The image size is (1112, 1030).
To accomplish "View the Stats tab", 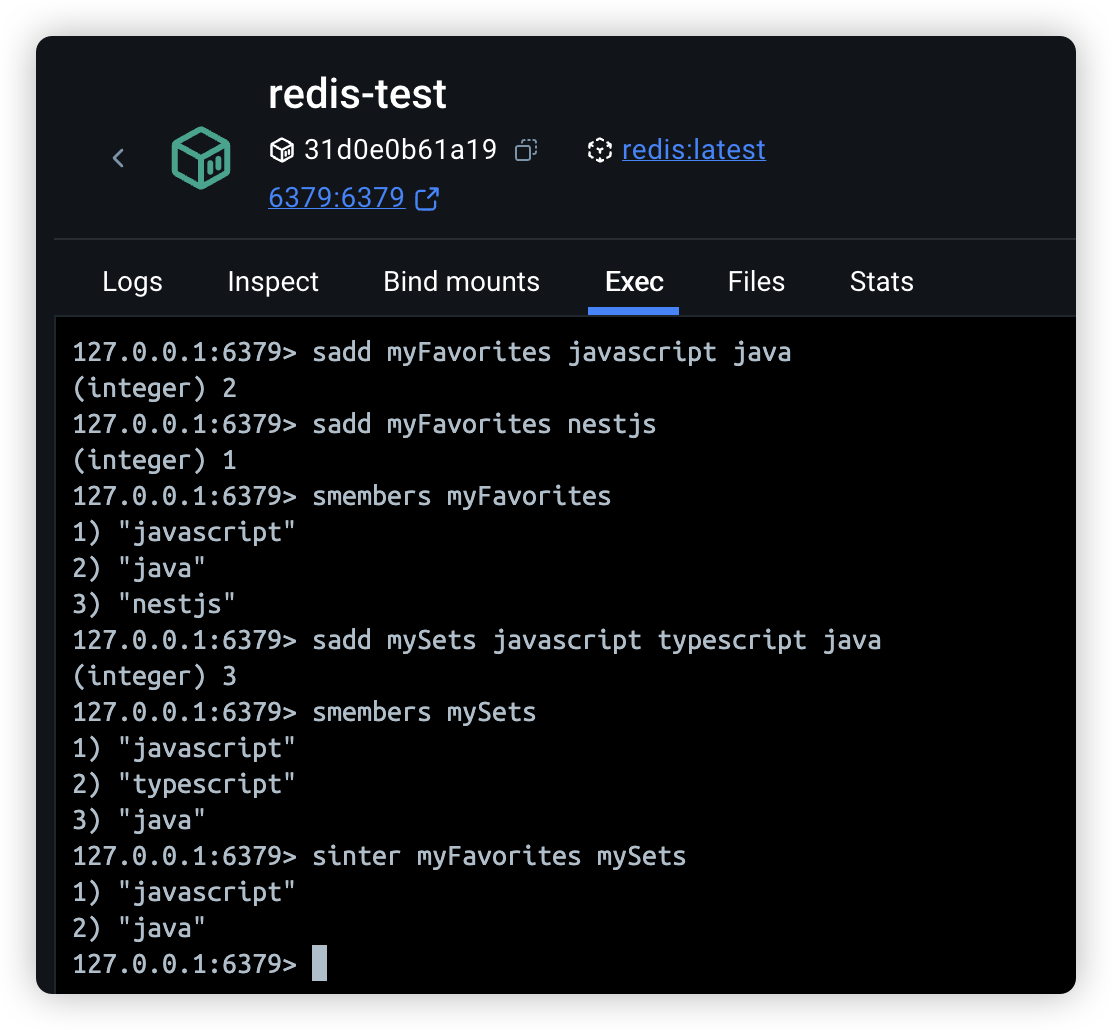I will click(x=881, y=282).
